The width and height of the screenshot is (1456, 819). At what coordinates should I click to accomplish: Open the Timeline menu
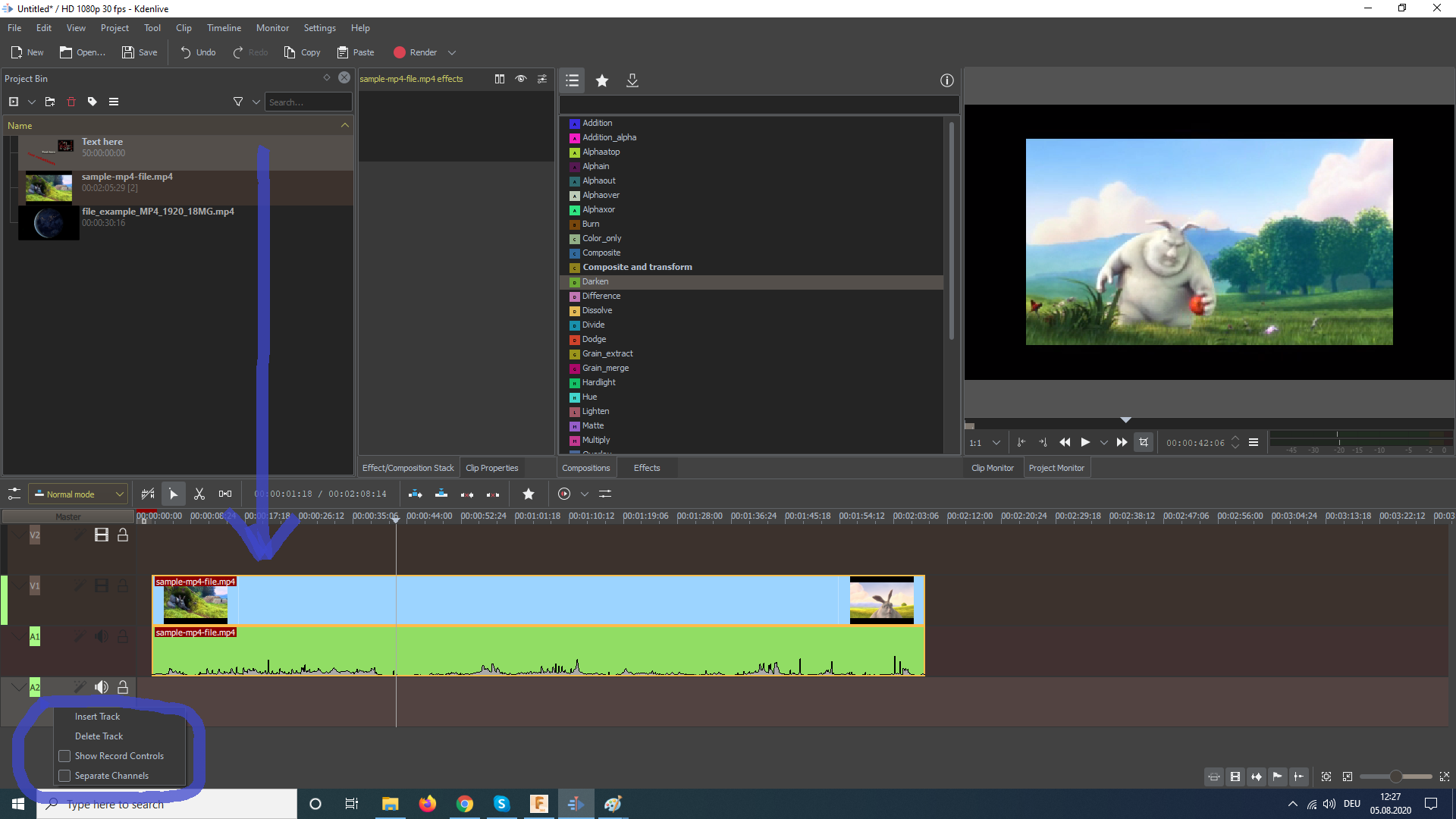[x=224, y=28]
